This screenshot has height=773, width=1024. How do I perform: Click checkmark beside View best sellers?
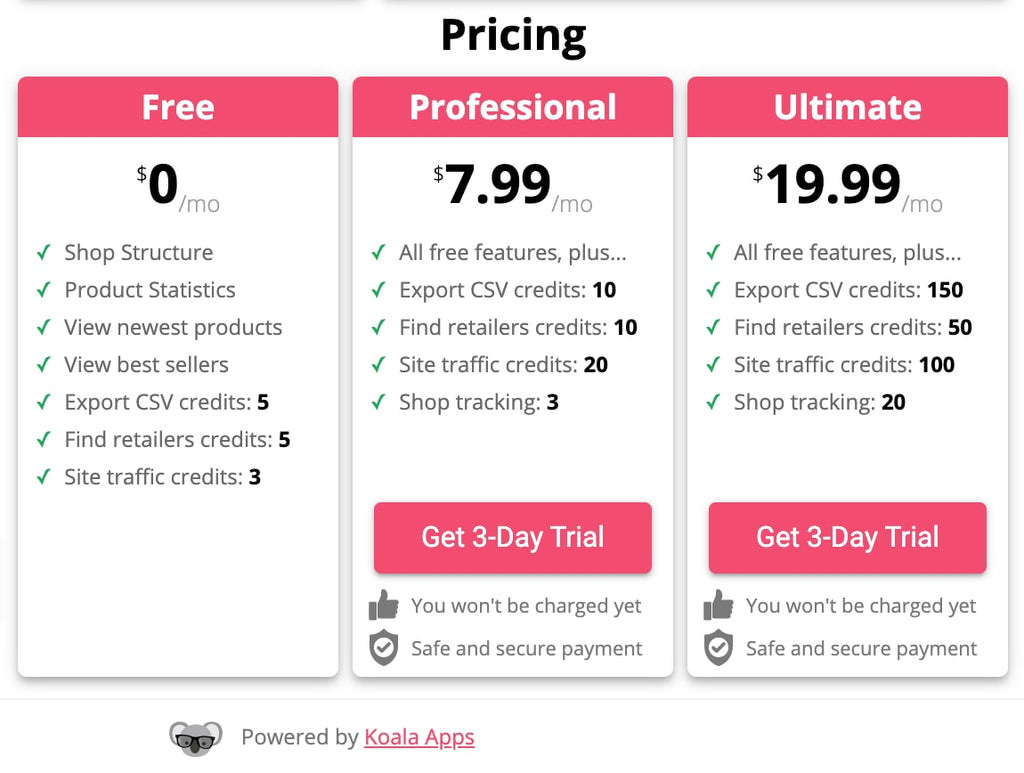point(44,364)
